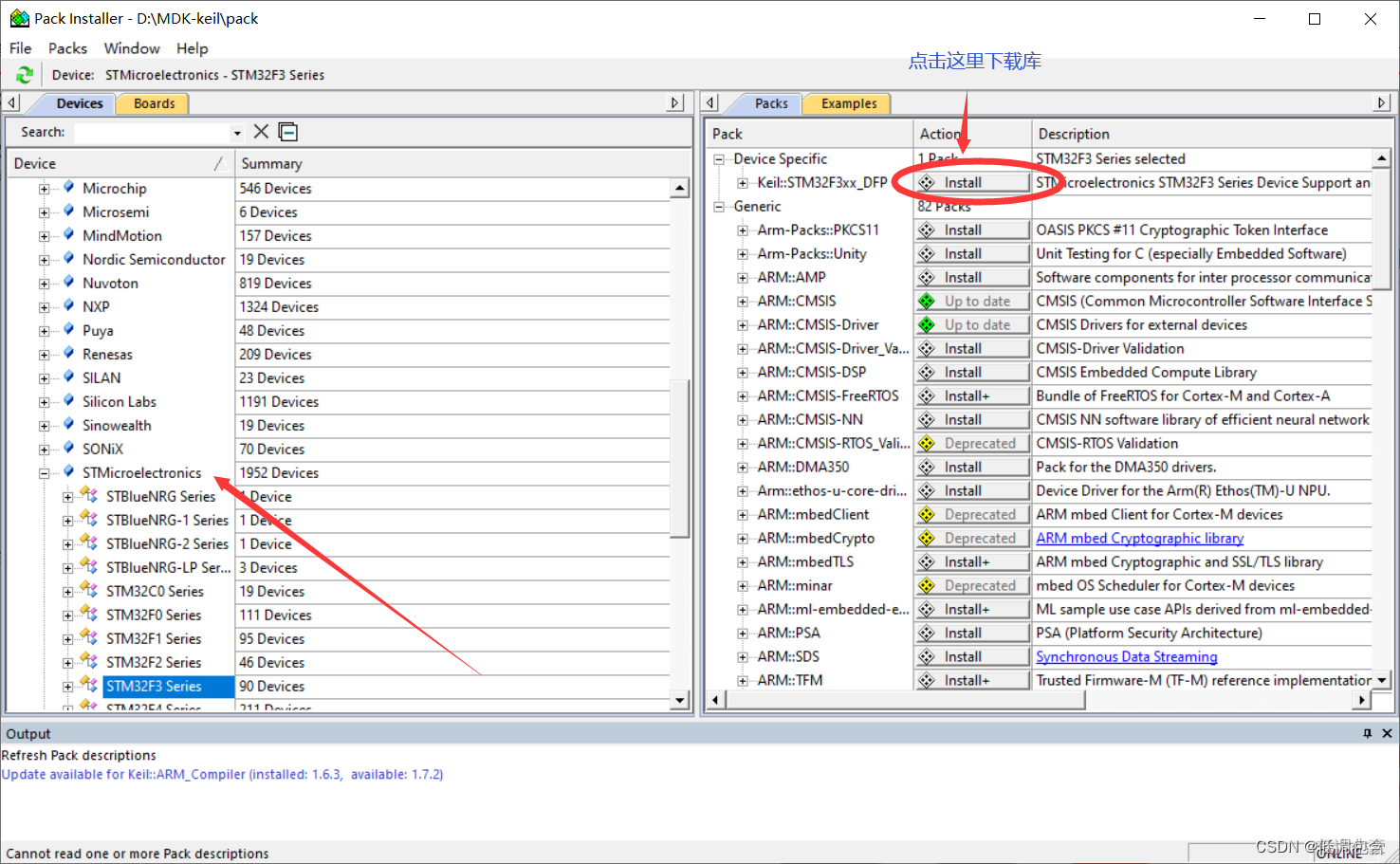Expand the Keil::STM32F3xx_DFP pack
The height and width of the screenshot is (864, 1400).
click(x=743, y=183)
